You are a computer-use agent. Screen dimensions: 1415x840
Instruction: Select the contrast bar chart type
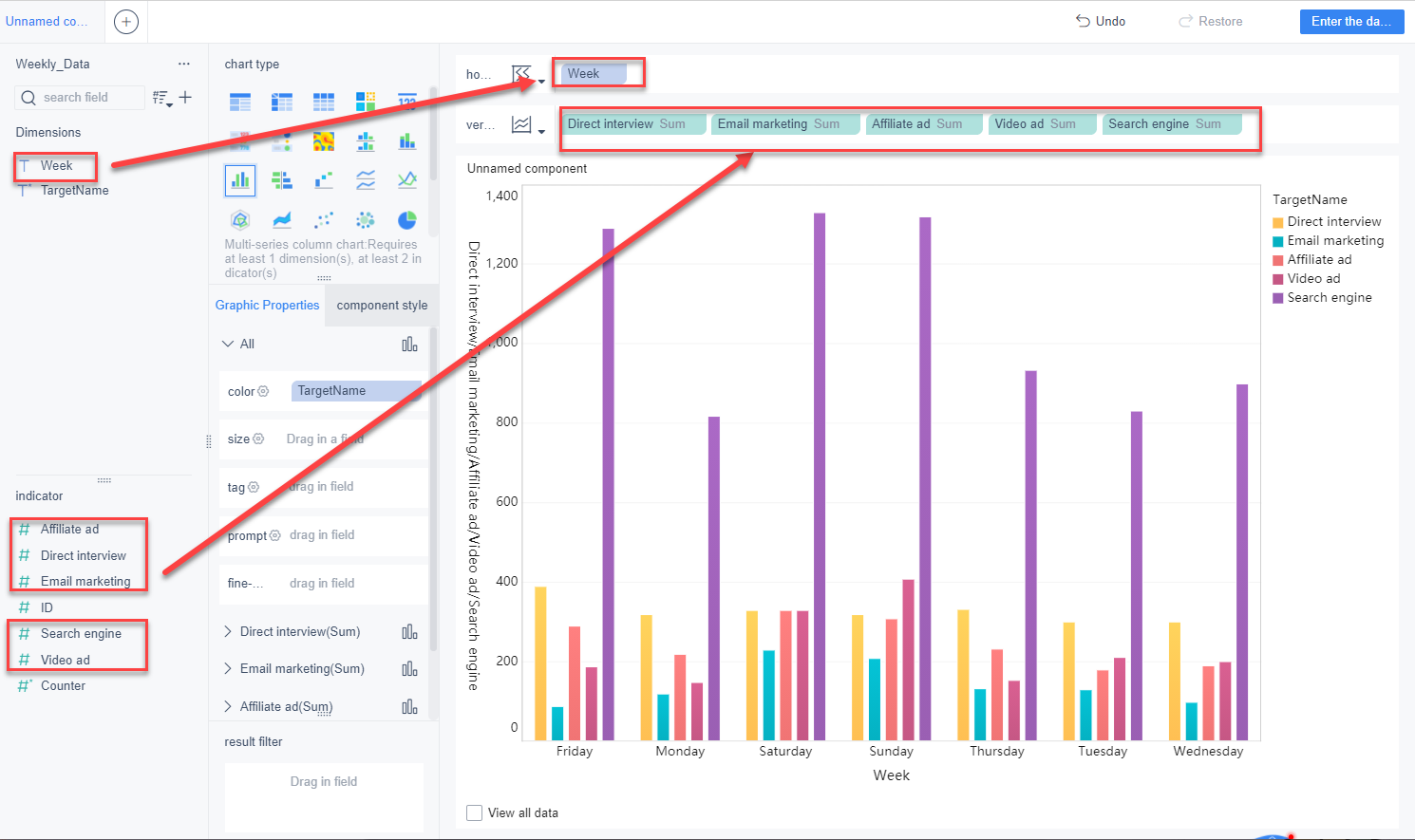pyautogui.click(x=282, y=180)
